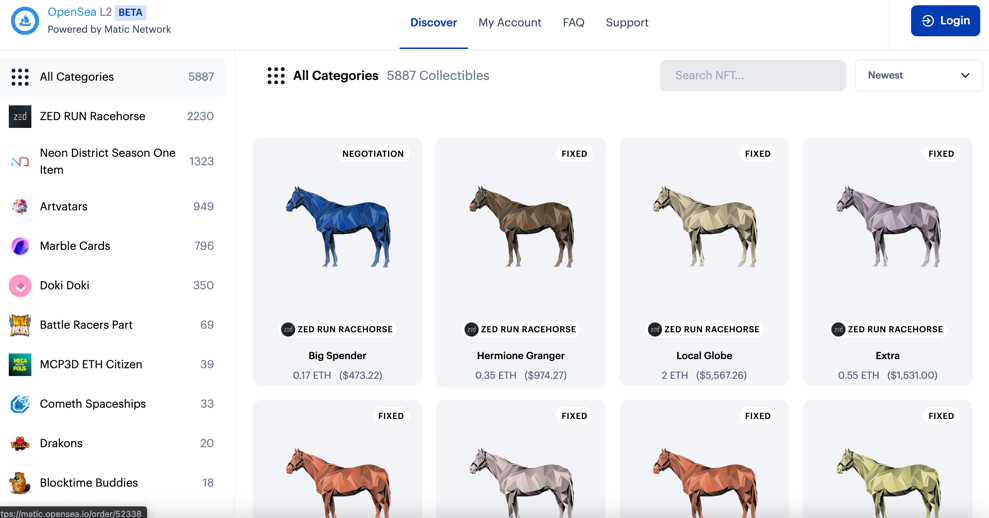
Task: Open the Newest sort dropdown
Action: click(918, 75)
